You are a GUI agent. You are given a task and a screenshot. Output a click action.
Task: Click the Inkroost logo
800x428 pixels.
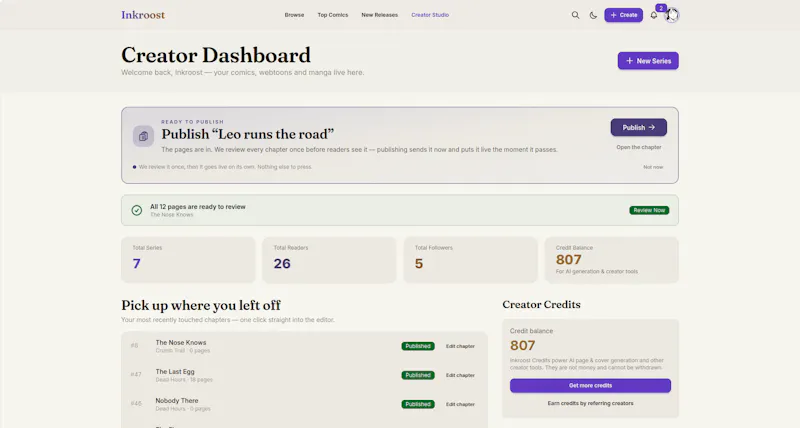point(143,15)
